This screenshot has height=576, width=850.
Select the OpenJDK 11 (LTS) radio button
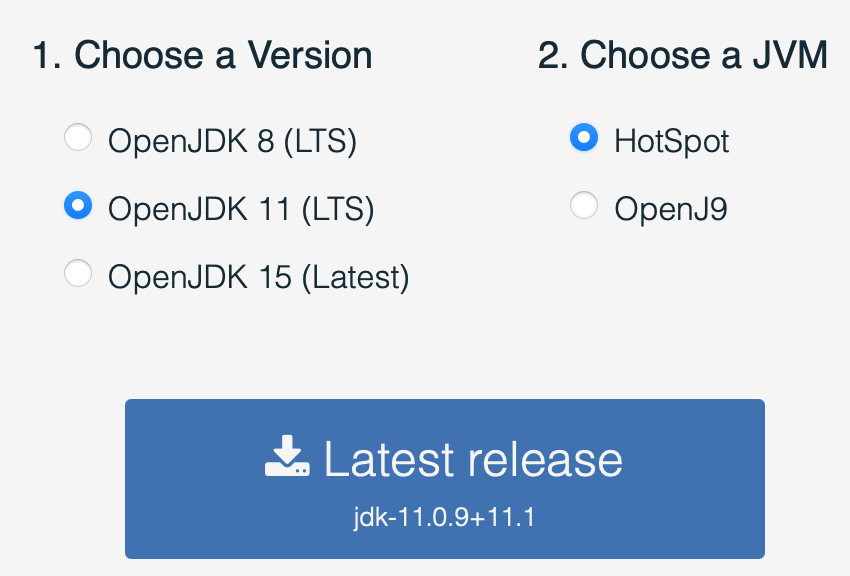pos(78,207)
